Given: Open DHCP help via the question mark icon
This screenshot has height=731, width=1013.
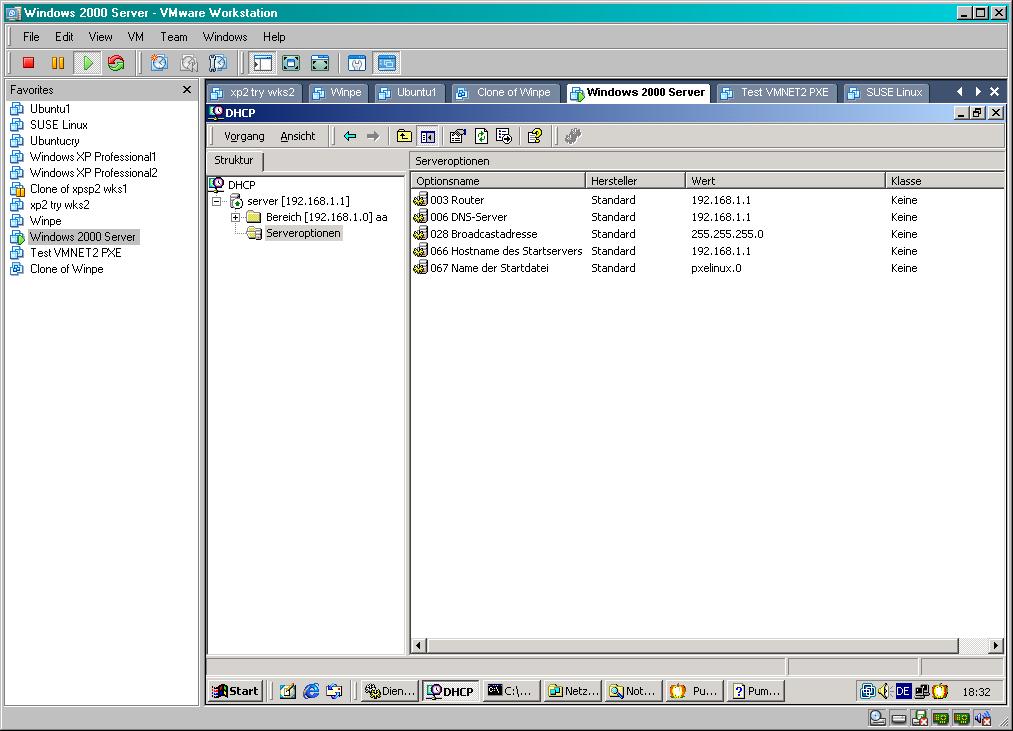Looking at the screenshot, I should pyautogui.click(x=535, y=136).
